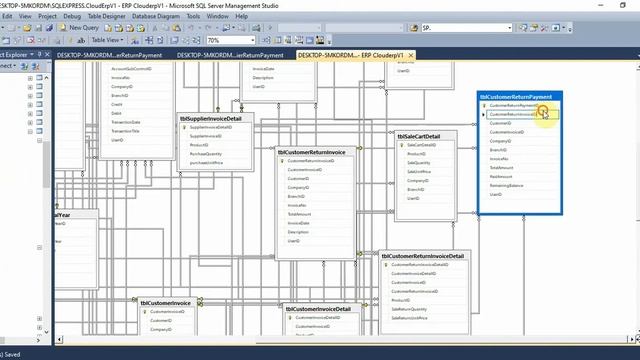Open the Tools menu
This screenshot has height=360, width=640.
pos(193,16)
